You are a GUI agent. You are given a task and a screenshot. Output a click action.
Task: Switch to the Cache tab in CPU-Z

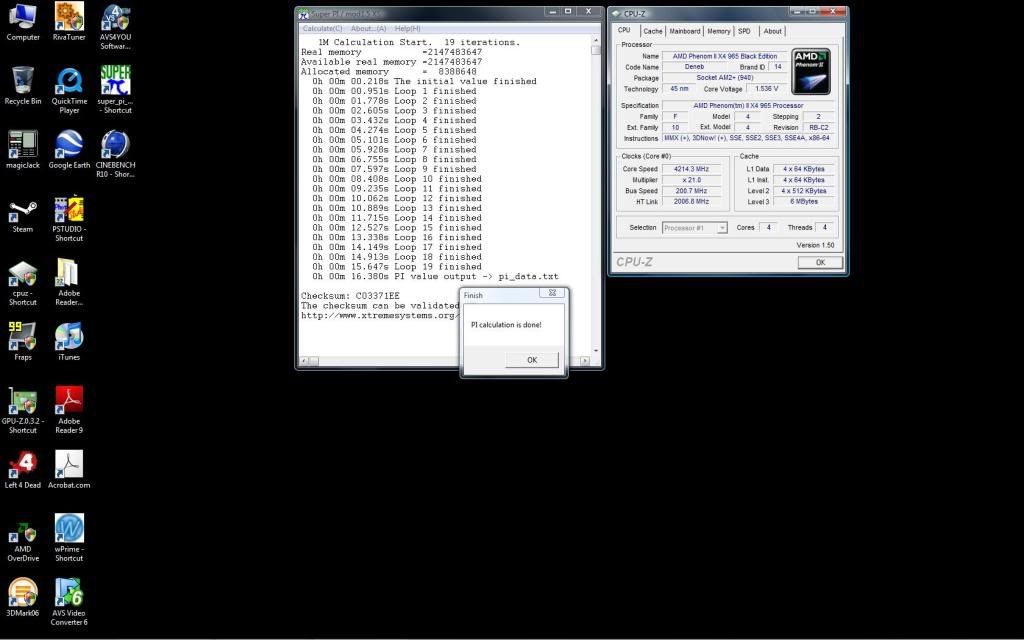652,31
